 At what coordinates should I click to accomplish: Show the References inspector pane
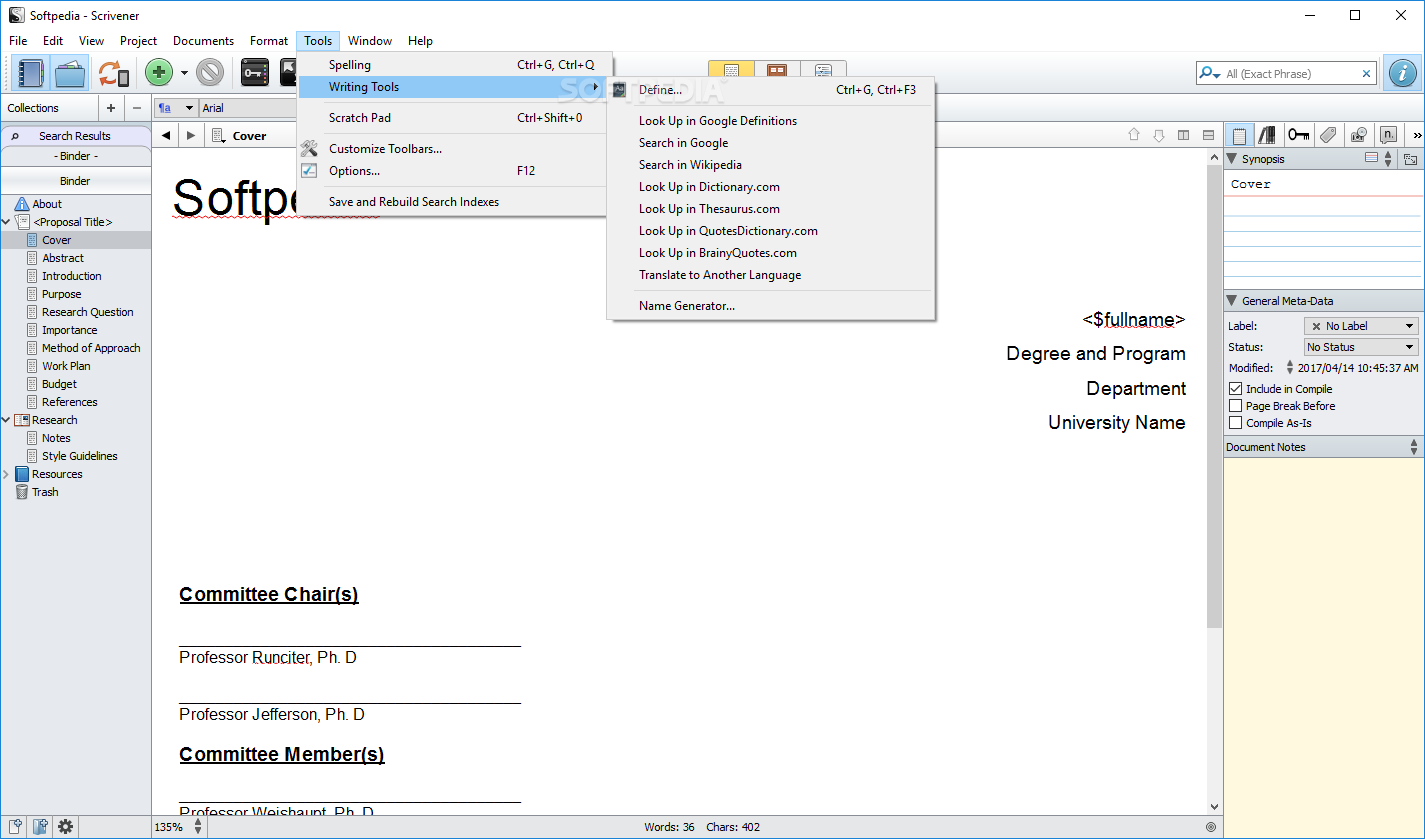click(x=1268, y=135)
